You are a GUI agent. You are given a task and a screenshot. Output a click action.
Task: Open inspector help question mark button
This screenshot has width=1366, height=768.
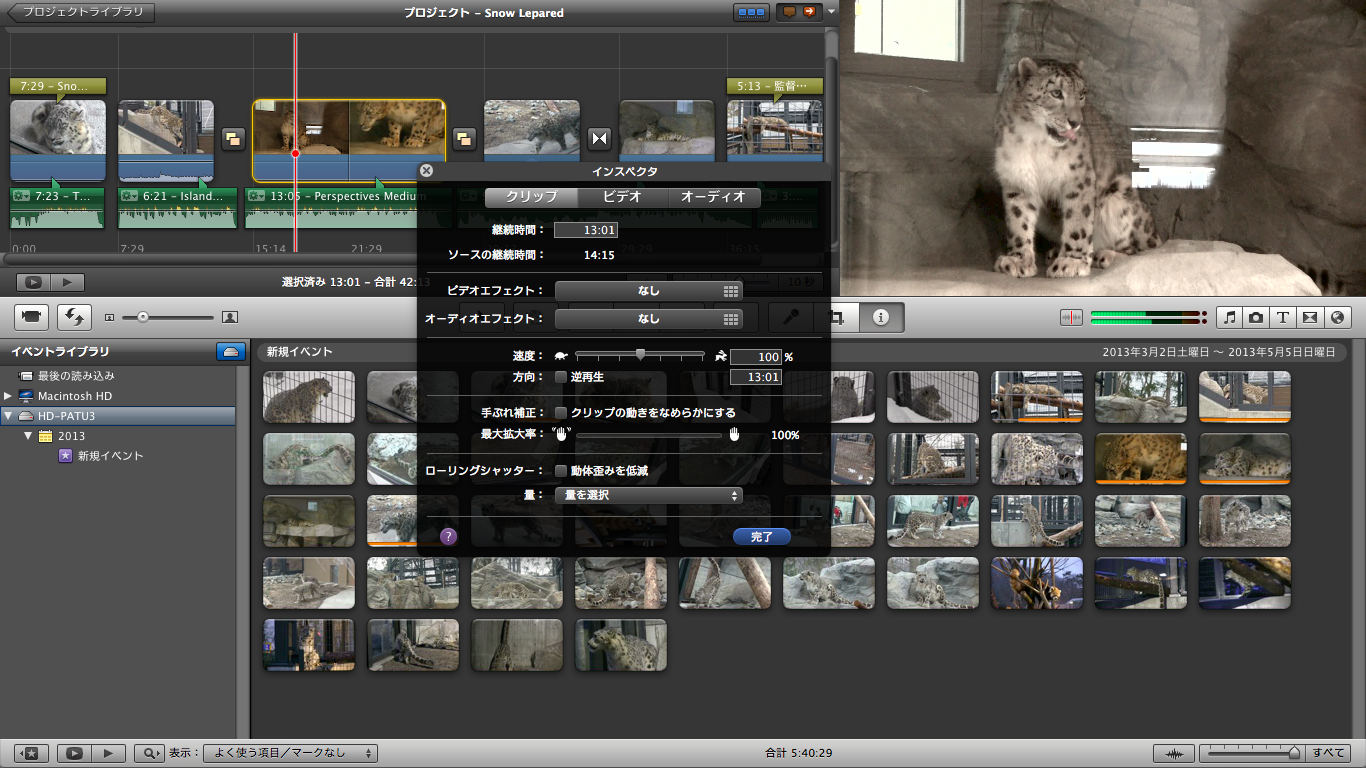tap(448, 537)
